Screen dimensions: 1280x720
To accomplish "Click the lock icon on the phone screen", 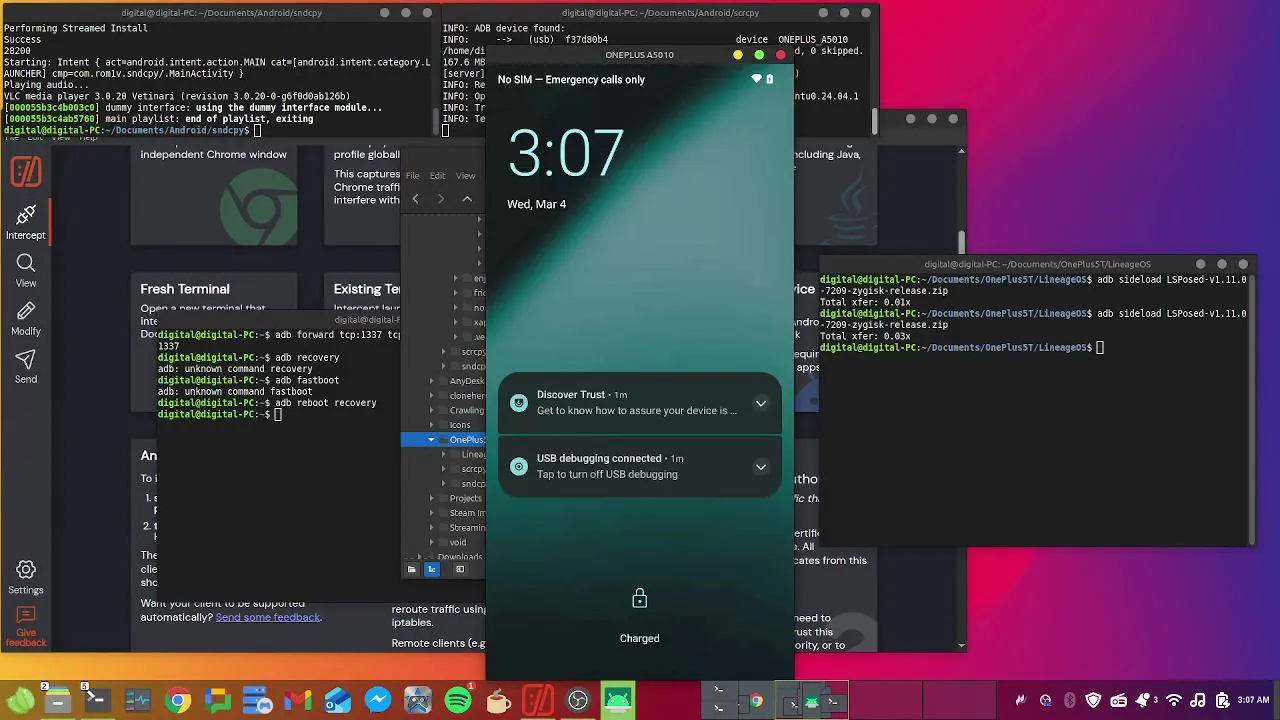I will [639, 598].
